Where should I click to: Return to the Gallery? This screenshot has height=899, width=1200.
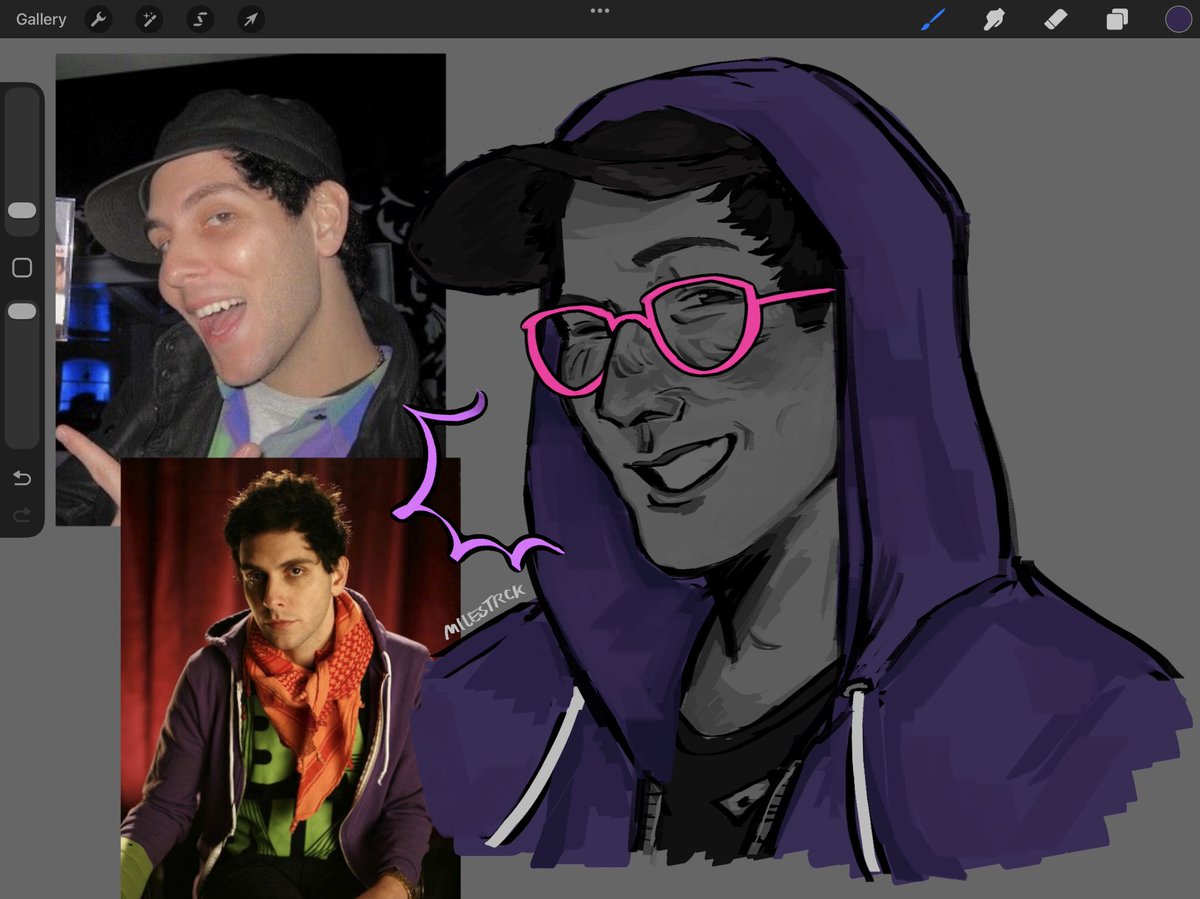(x=41, y=19)
